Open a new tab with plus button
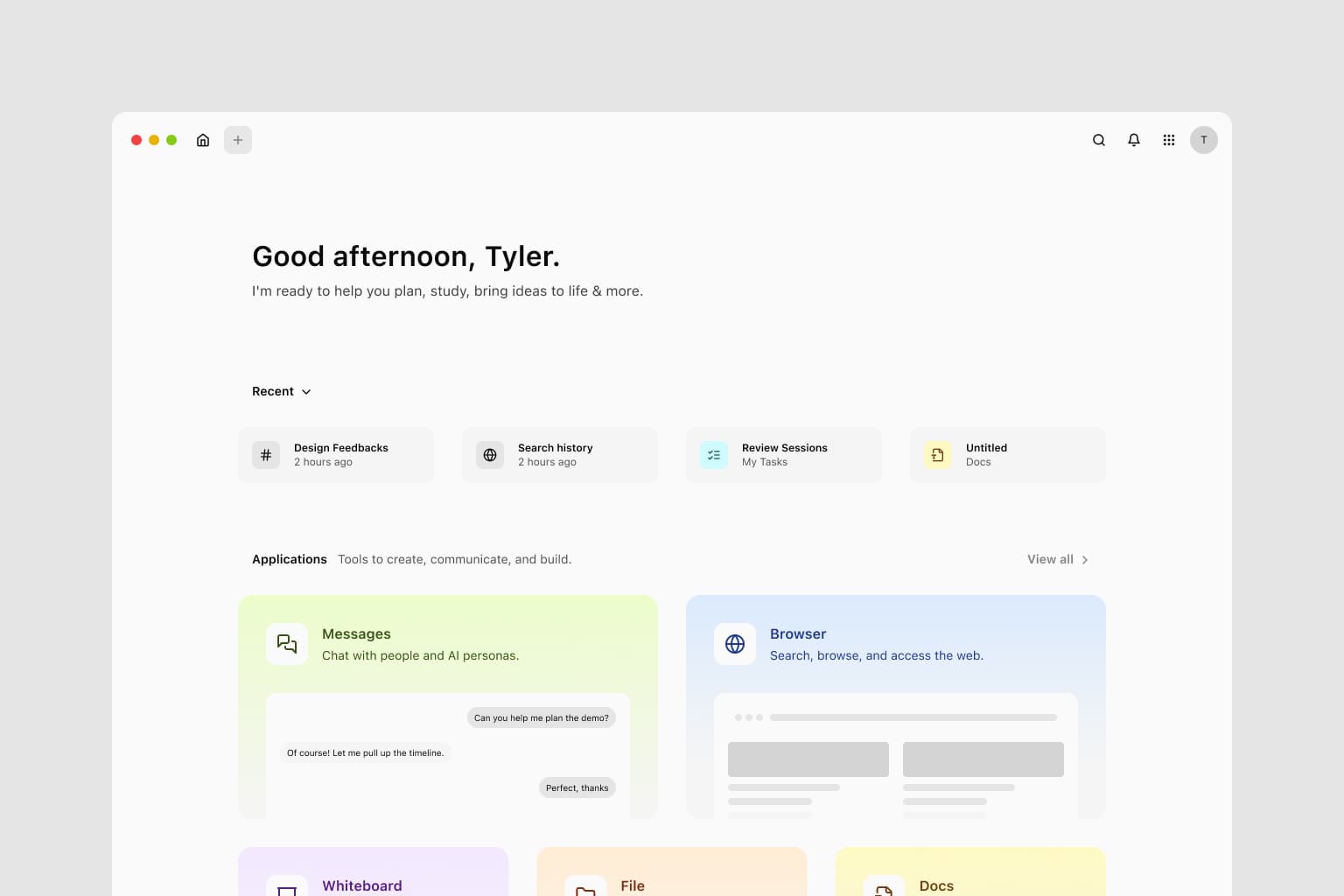This screenshot has width=1344, height=896. tap(238, 140)
